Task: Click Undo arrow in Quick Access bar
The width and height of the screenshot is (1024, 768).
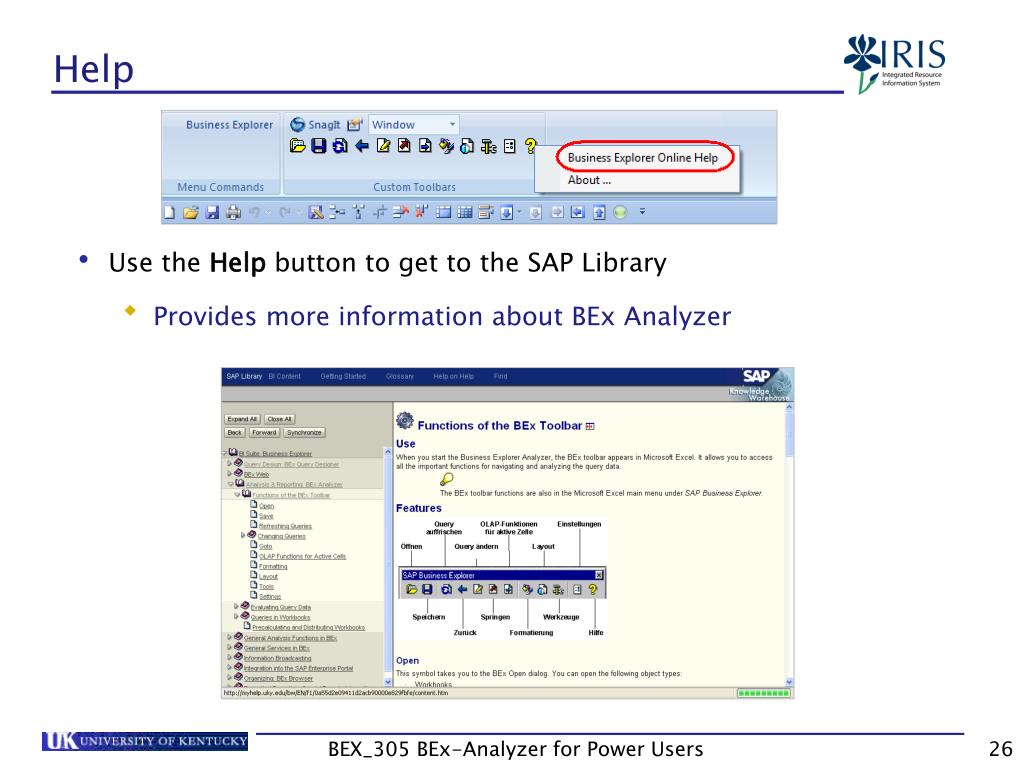Action: click(x=254, y=212)
